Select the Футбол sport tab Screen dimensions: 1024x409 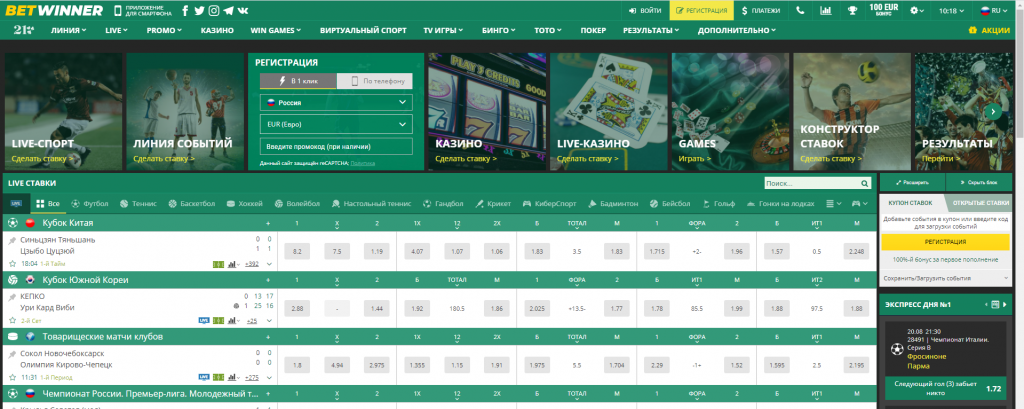[90, 204]
